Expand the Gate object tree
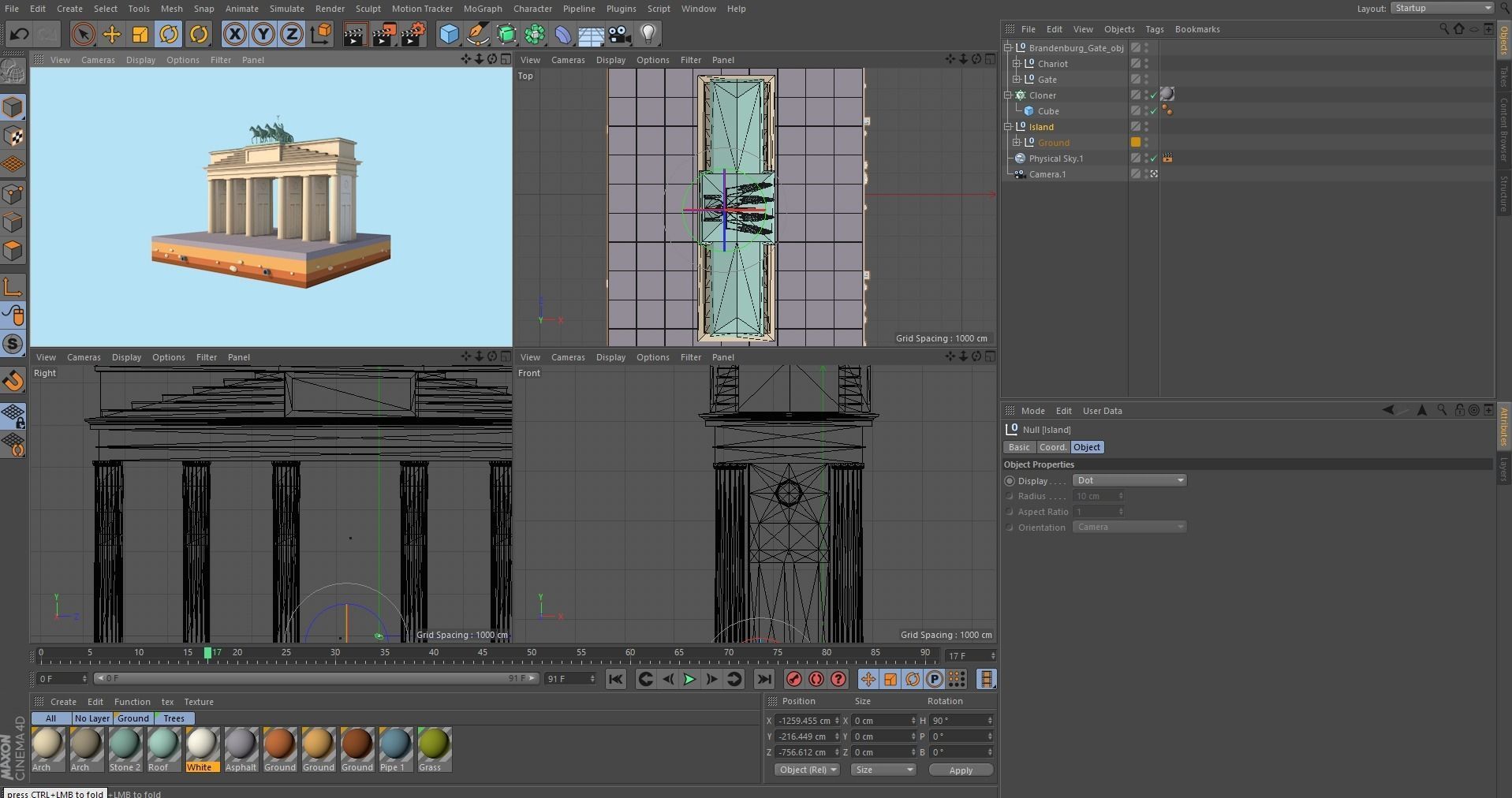Screen dimensions: 1512x798 [1017, 80]
